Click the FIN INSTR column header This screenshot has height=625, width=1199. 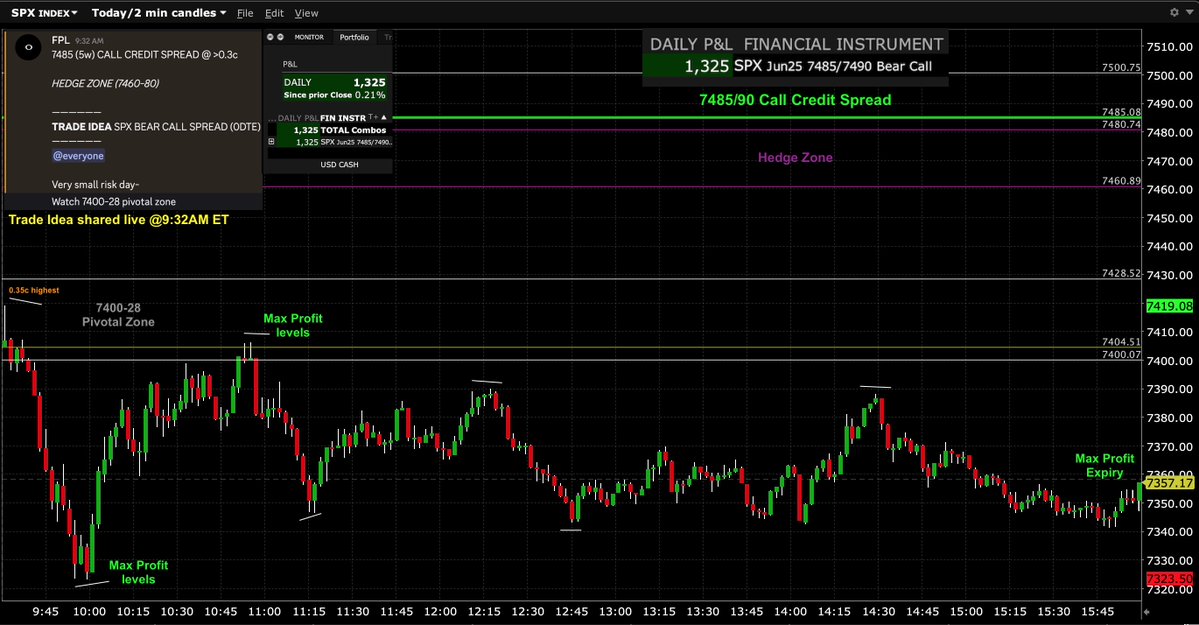[x=343, y=118]
